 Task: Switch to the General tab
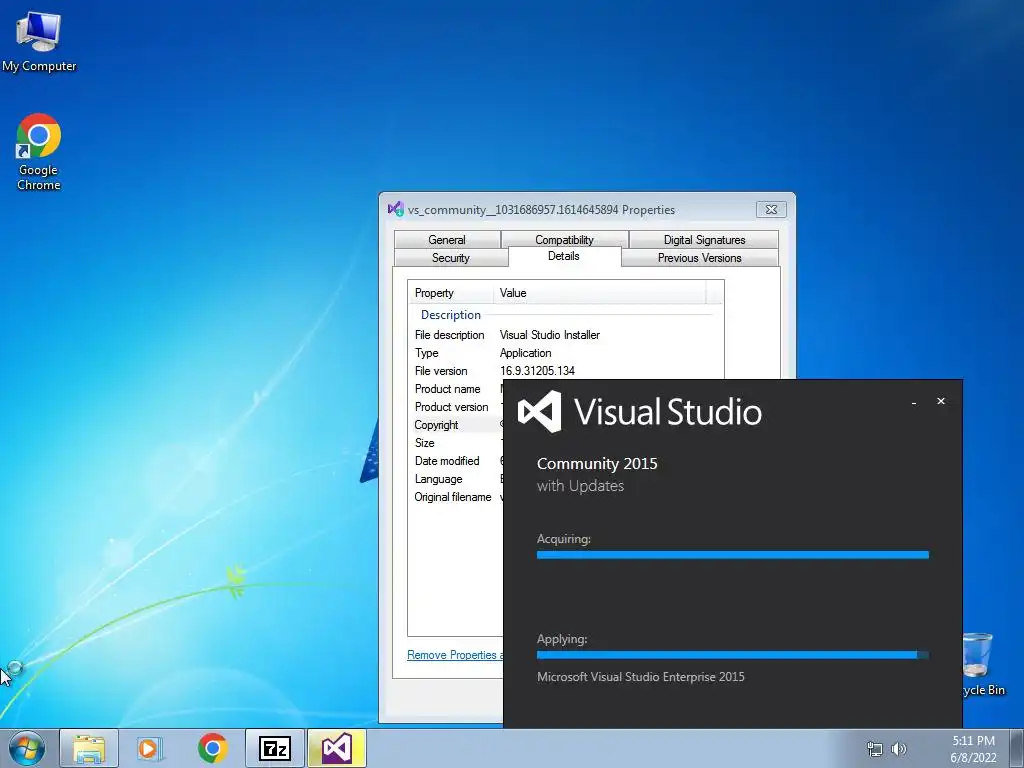(x=447, y=240)
